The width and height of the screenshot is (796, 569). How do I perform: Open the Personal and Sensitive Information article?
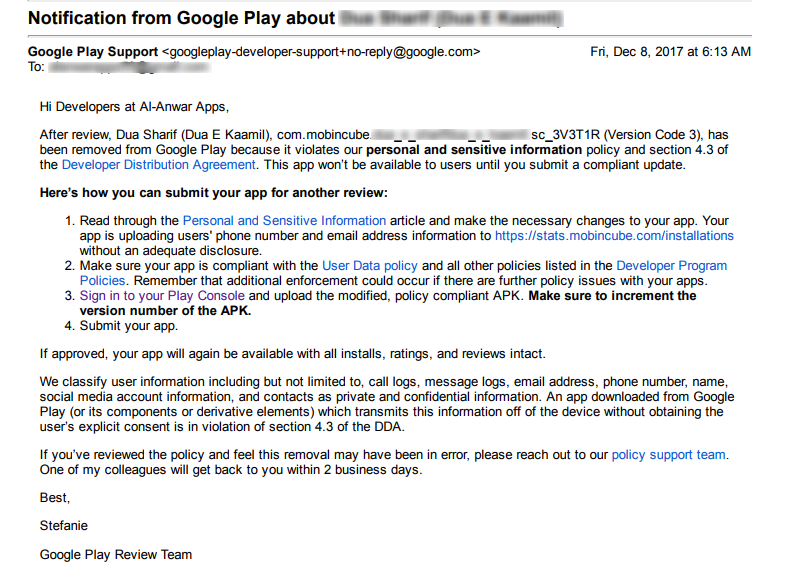coord(284,221)
